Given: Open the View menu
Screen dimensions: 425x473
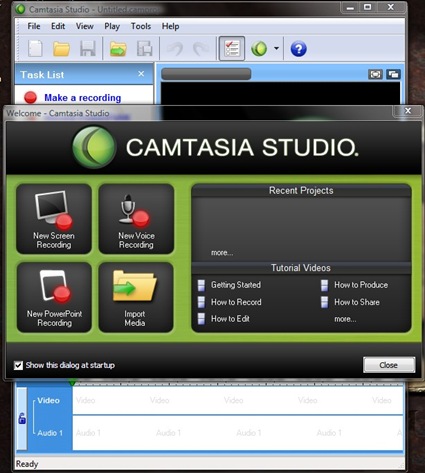Looking at the screenshot, I should pyautogui.click(x=85, y=26).
